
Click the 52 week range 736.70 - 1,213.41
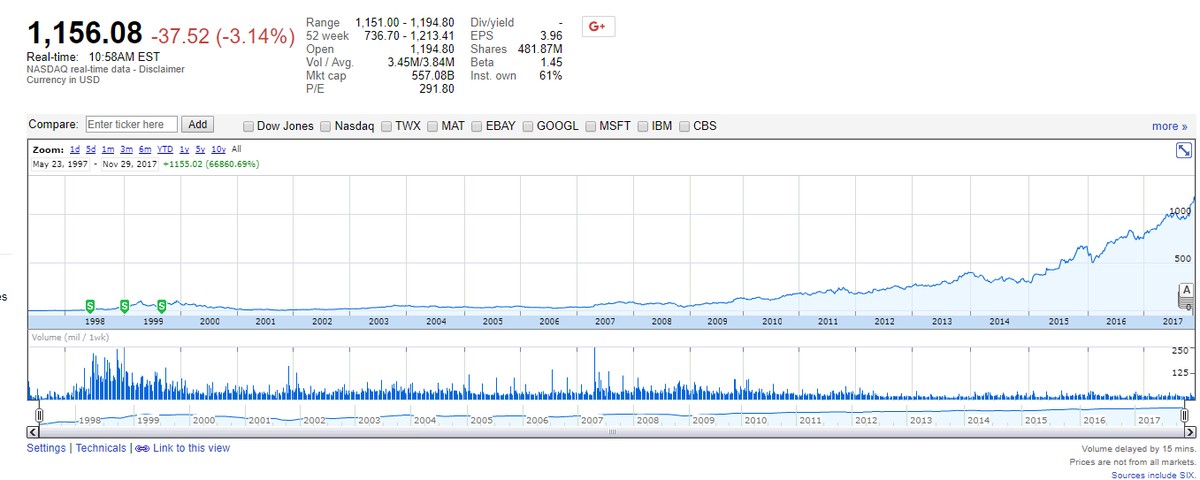(408, 35)
